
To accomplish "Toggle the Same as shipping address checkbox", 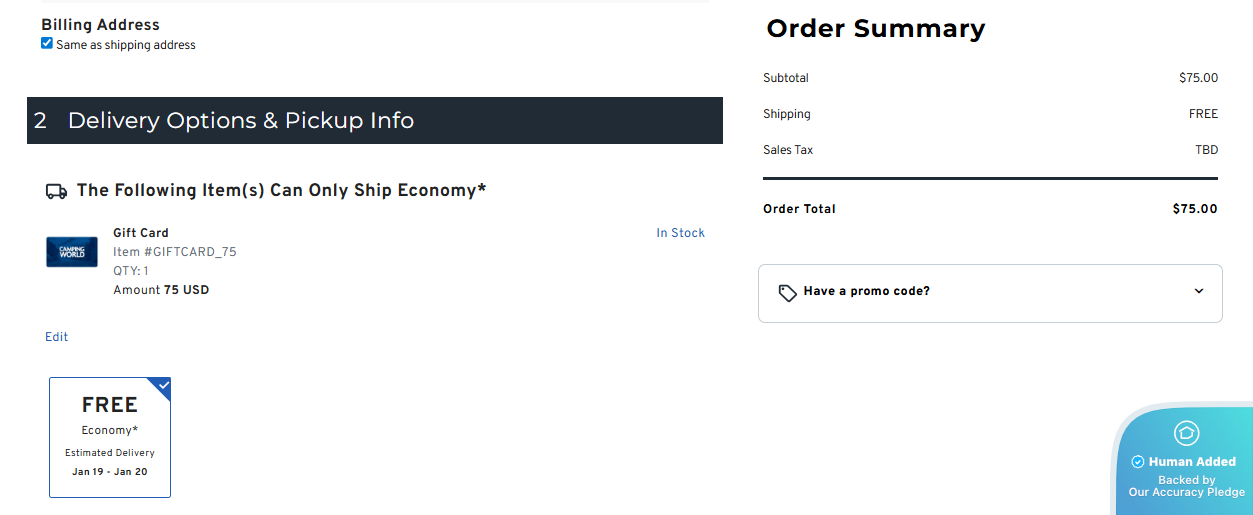I will [x=47, y=44].
